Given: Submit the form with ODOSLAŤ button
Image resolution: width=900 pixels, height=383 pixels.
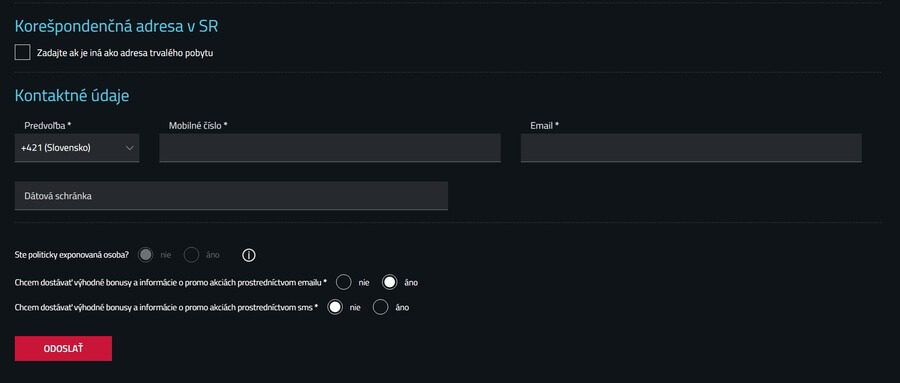Looking at the screenshot, I should (63, 349).
